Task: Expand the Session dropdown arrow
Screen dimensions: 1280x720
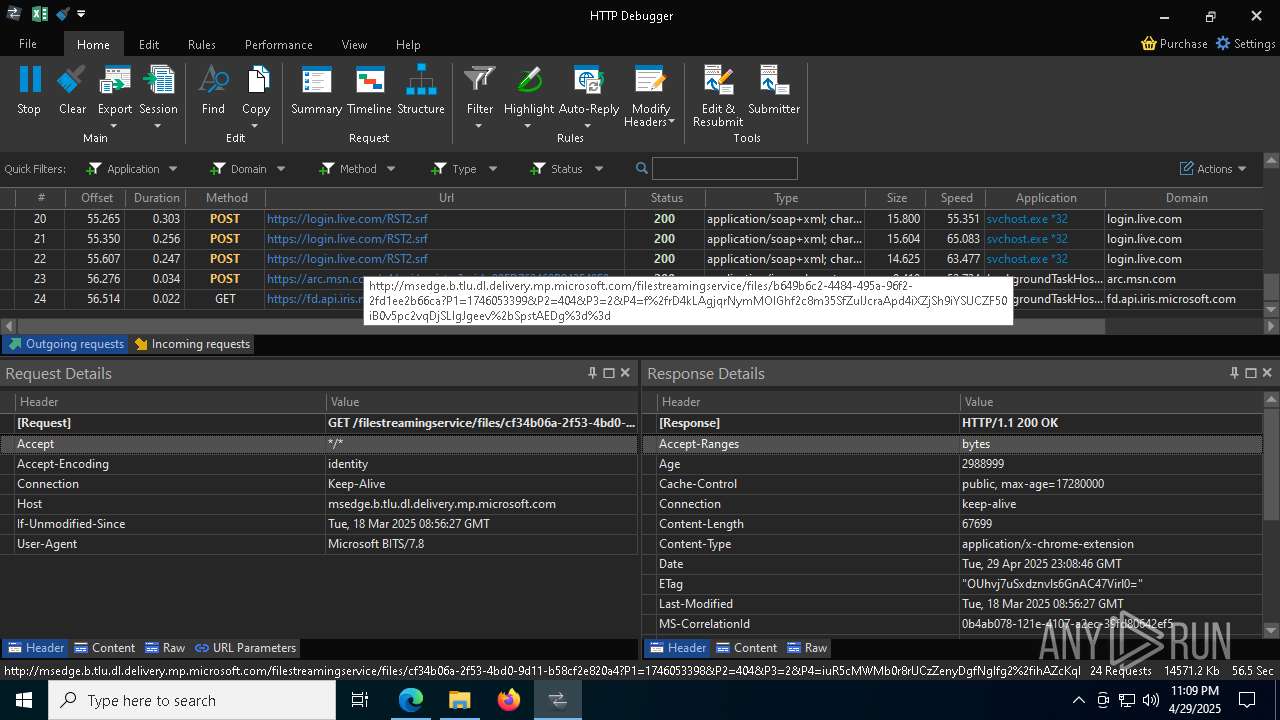Action: tap(158, 126)
